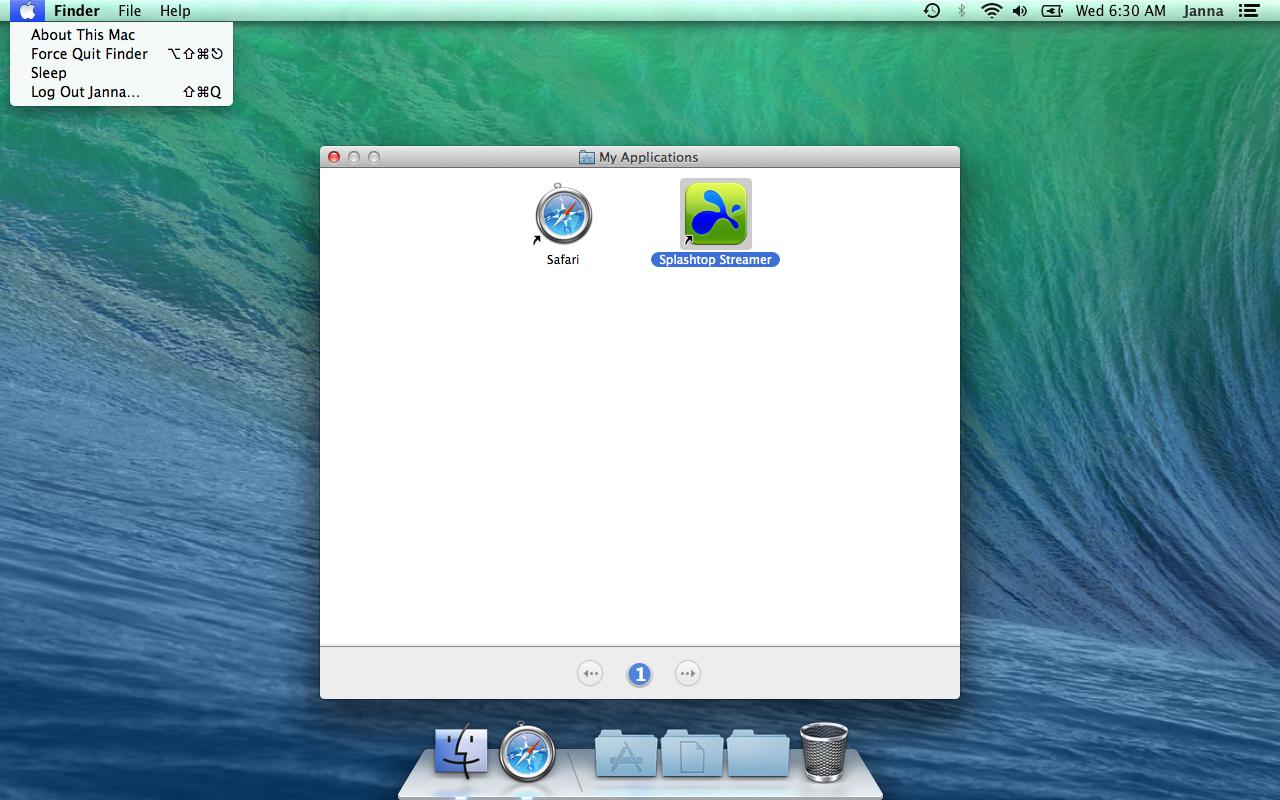
Task: Select the Safari icon in My Applications
Action: (563, 214)
